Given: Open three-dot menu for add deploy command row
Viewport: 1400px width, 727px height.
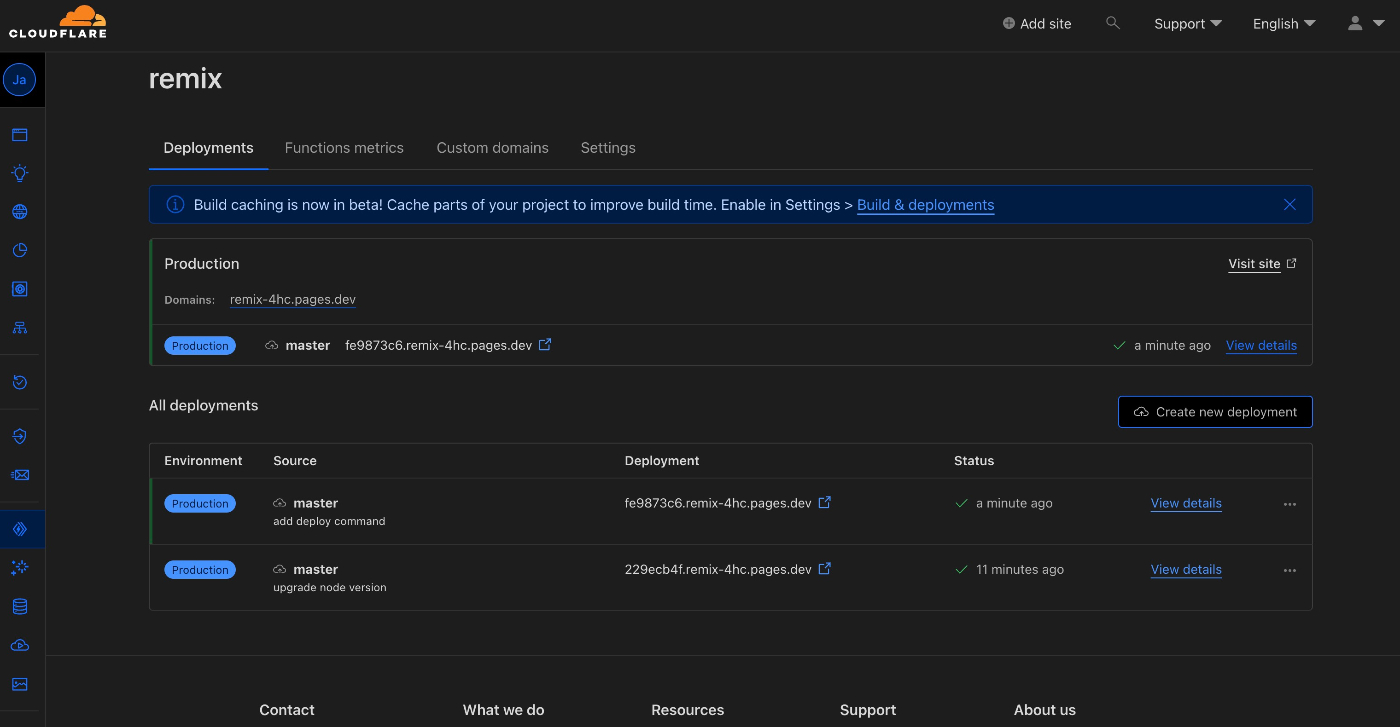Looking at the screenshot, I should coord(1289,504).
